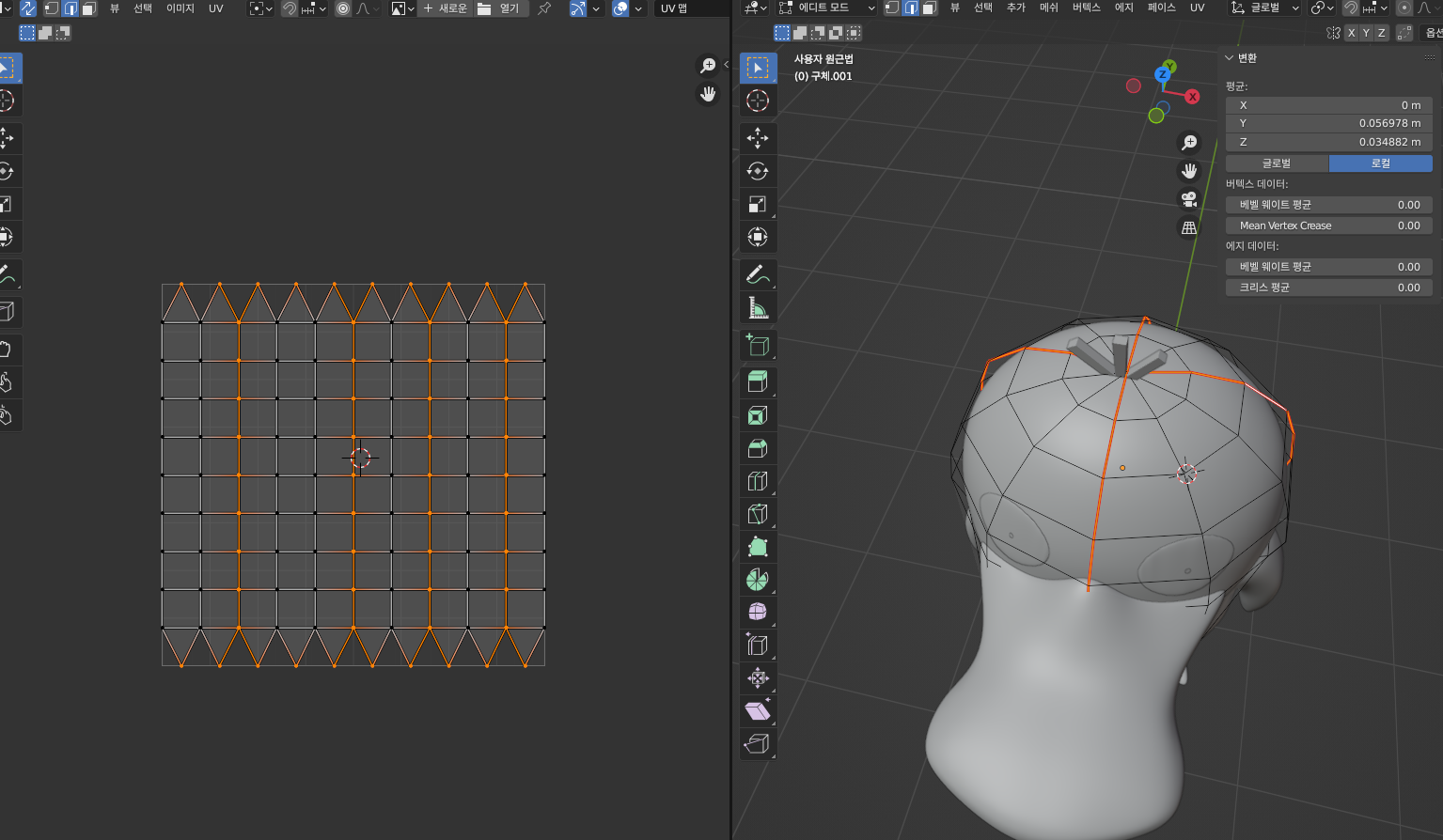The width and height of the screenshot is (1443, 840).
Task: Select the Annotate tool in 3D viewport
Action: tap(758, 274)
